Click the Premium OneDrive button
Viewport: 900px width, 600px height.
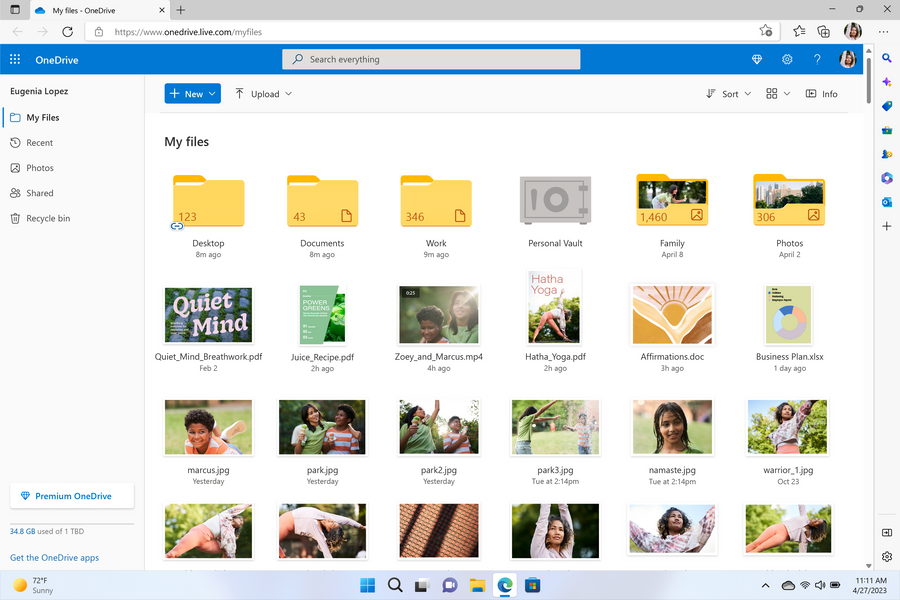pyautogui.click(x=71, y=495)
